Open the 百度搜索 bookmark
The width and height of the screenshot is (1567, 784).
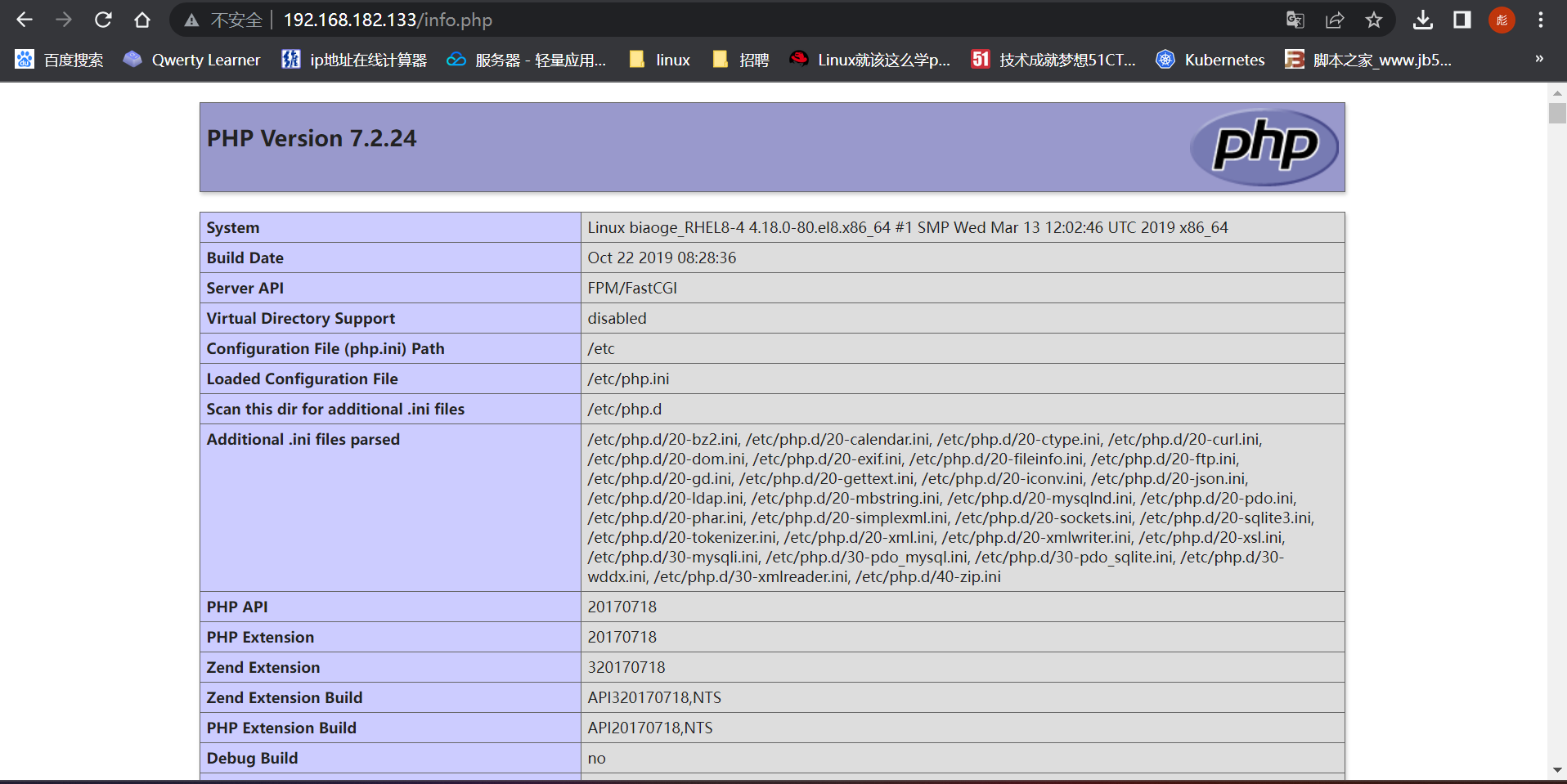(57, 59)
